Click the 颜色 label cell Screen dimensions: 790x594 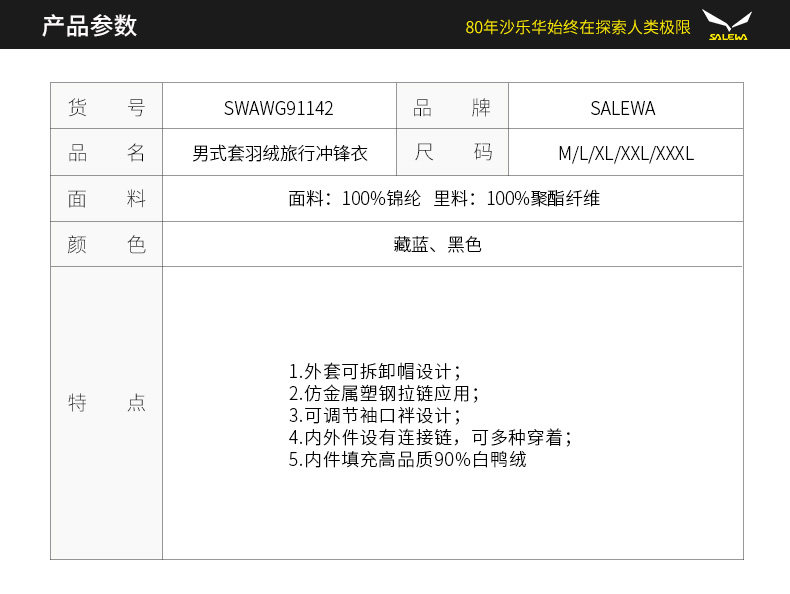tap(106, 244)
